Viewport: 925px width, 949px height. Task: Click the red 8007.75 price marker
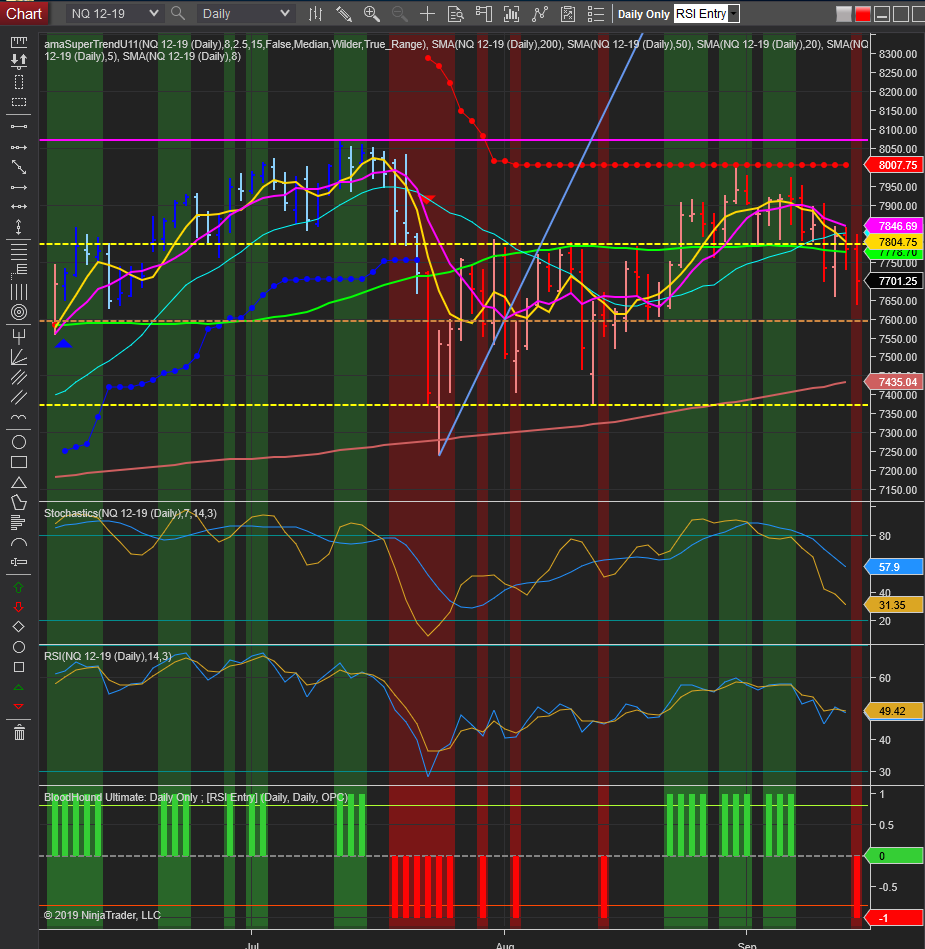click(x=896, y=165)
